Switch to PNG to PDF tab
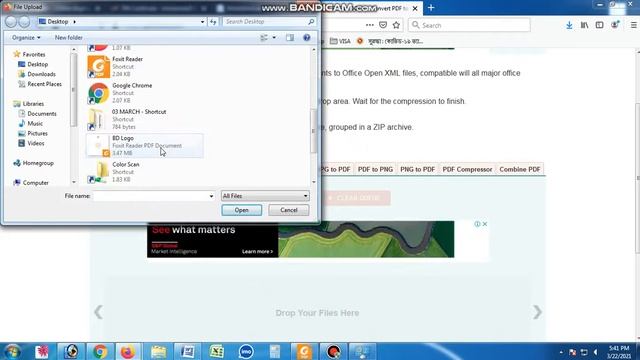Image resolution: width=640 pixels, height=360 pixels. tap(417, 169)
